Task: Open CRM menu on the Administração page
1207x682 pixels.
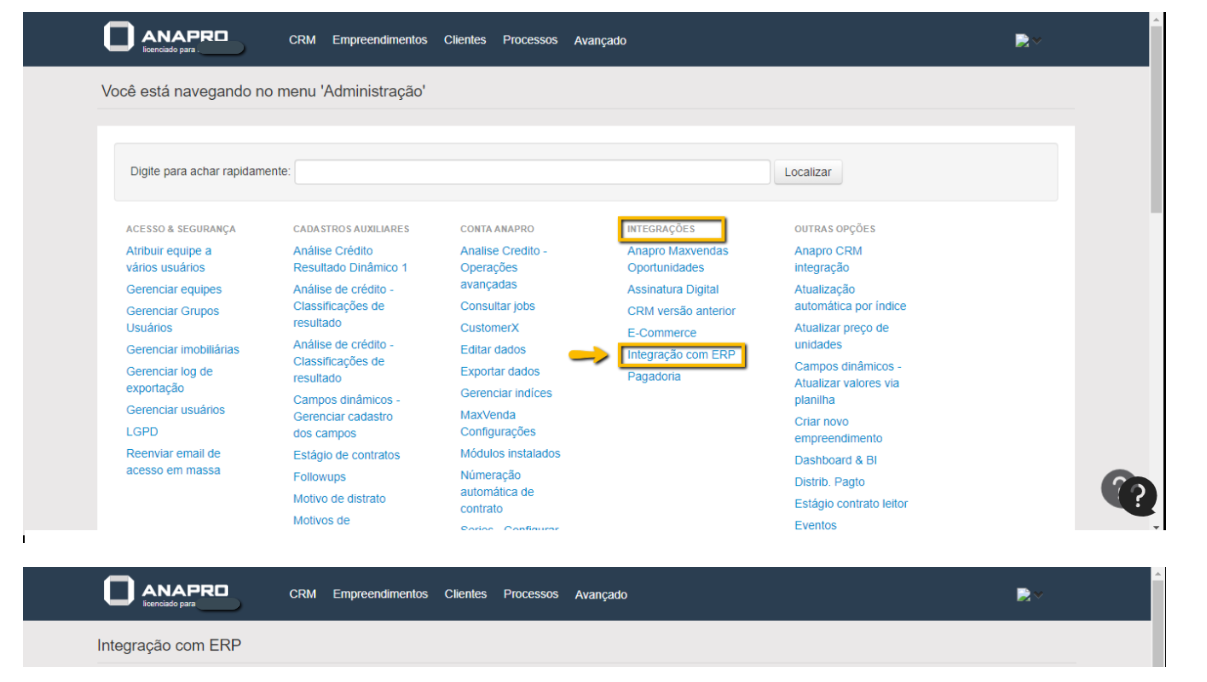Action: click(302, 40)
